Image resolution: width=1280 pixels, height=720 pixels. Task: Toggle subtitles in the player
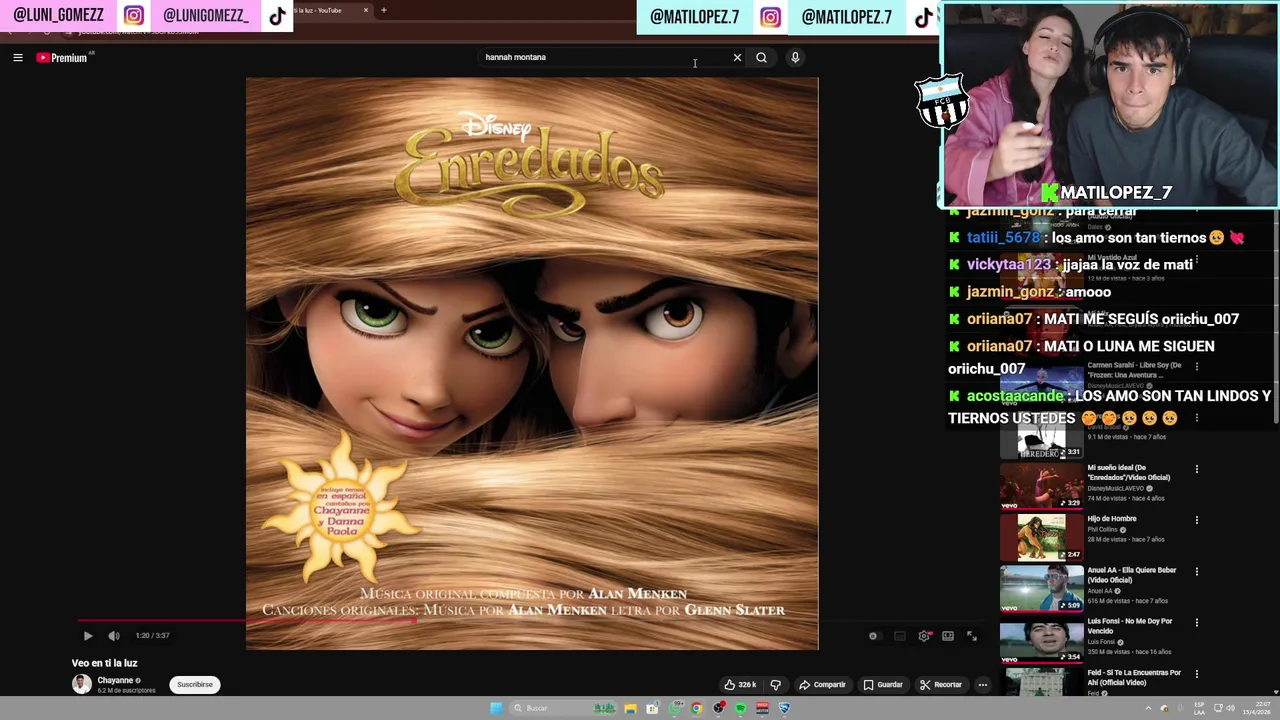(x=900, y=636)
